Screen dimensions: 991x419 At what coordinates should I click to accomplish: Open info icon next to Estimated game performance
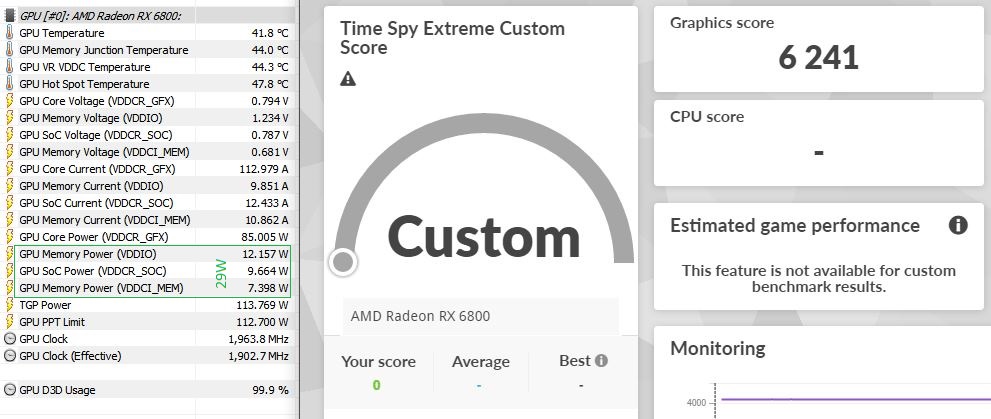point(958,225)
